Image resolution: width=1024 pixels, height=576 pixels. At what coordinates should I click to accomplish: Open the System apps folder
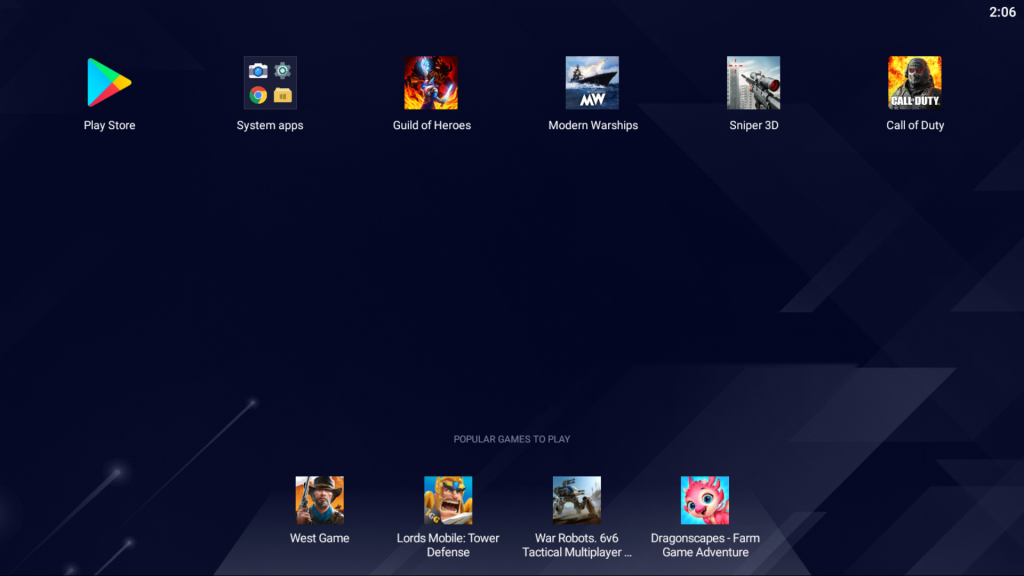point(270,82)
